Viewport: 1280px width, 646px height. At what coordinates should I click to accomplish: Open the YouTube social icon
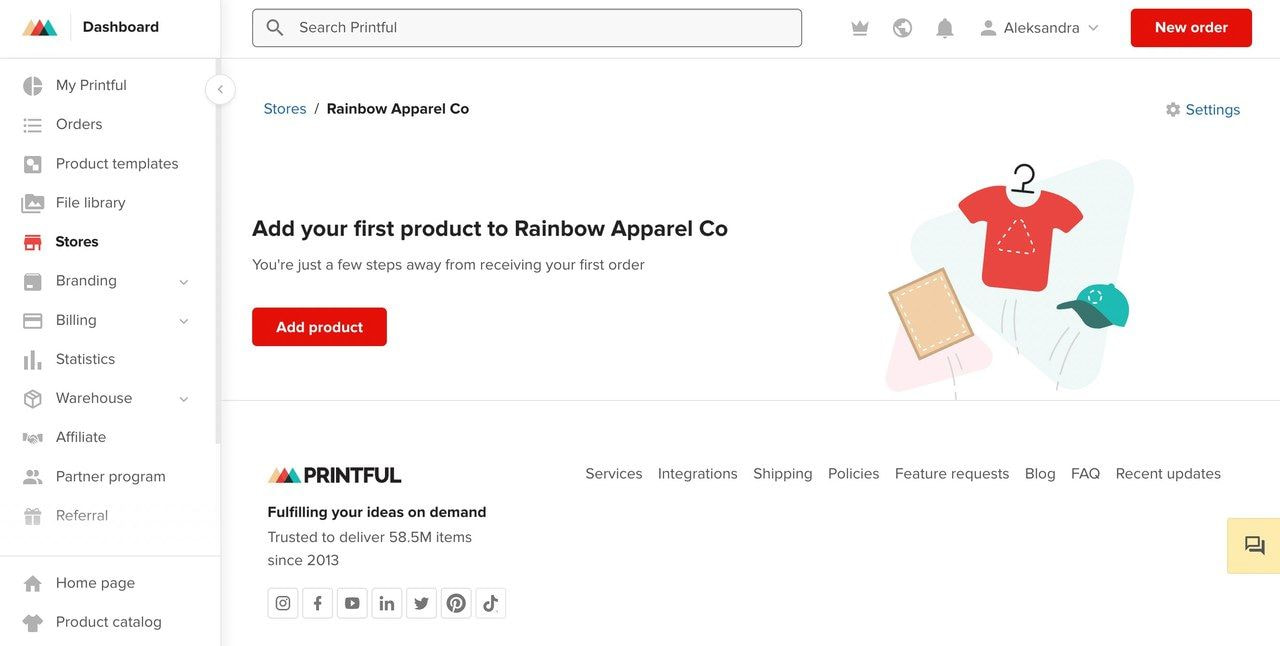pyautogui.click(x=352, y=603)
